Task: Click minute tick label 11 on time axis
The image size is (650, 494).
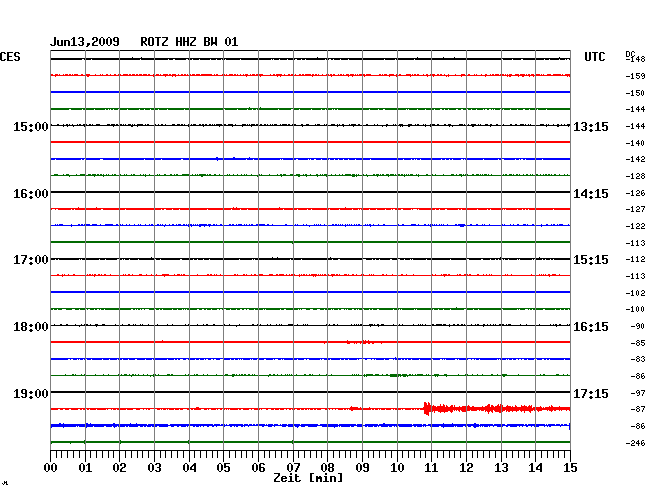Action: [x=431, y=468]
